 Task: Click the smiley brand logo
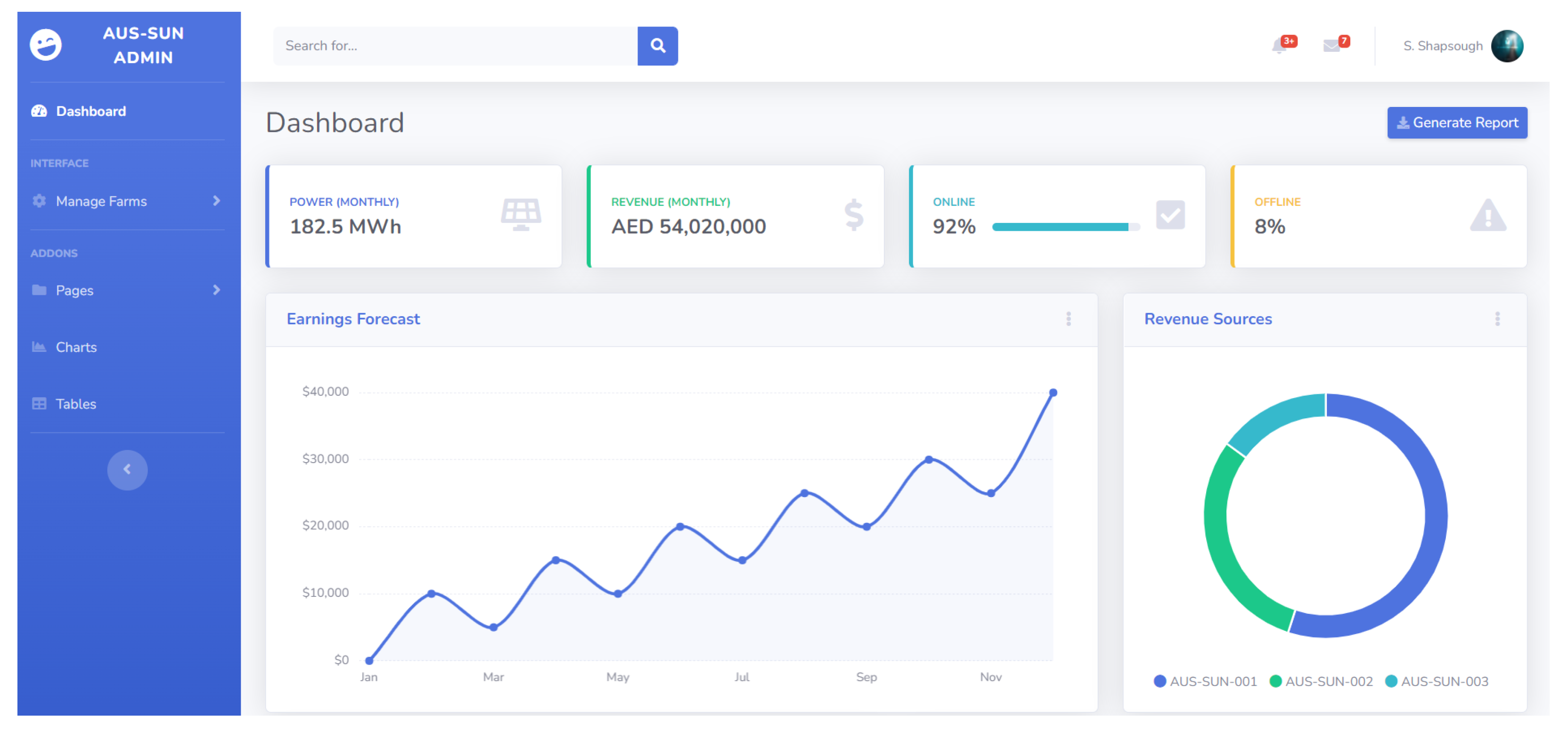click(x=46, y=45)
